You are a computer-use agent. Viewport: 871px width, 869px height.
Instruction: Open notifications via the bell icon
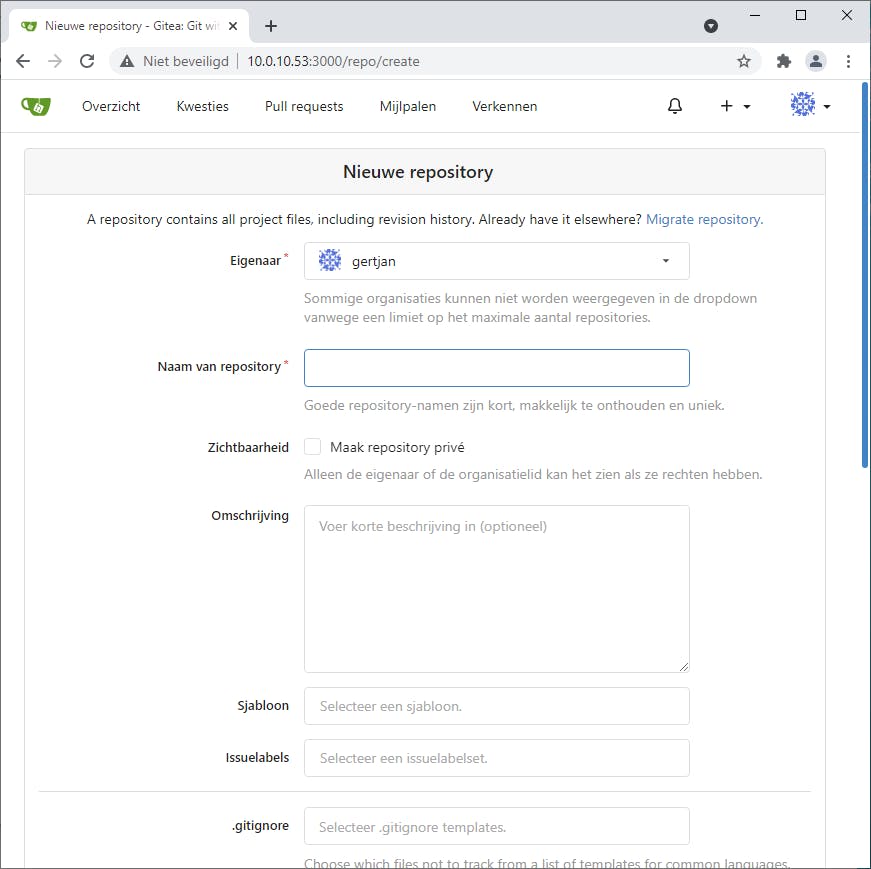[675, 105]
